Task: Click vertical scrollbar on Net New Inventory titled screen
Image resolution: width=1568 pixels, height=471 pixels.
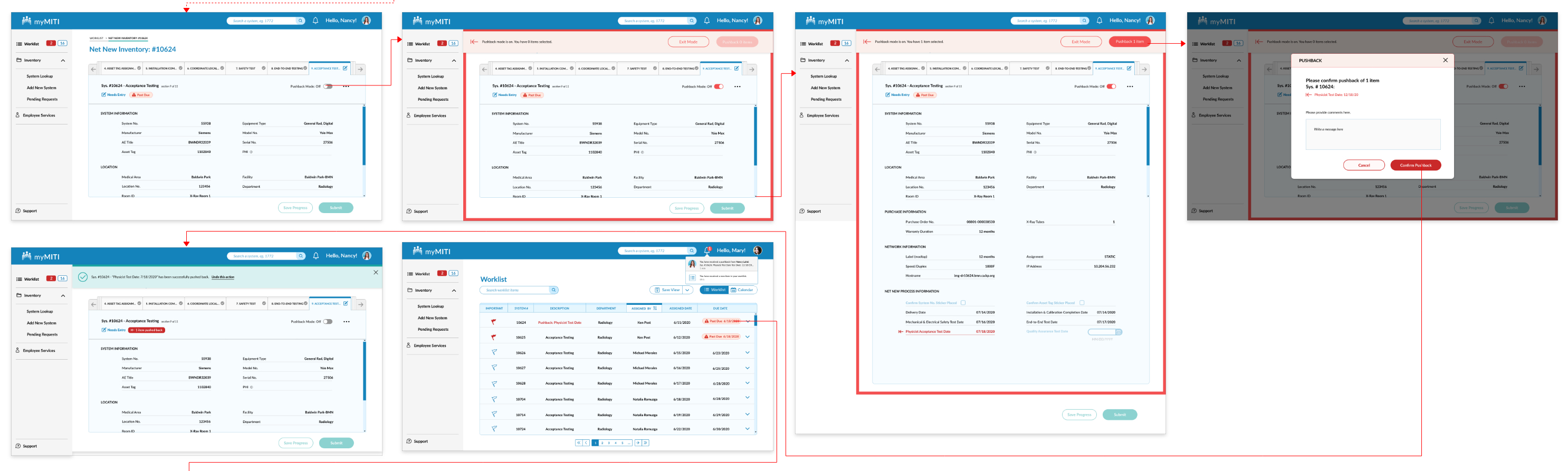Action: coord(364,135)
